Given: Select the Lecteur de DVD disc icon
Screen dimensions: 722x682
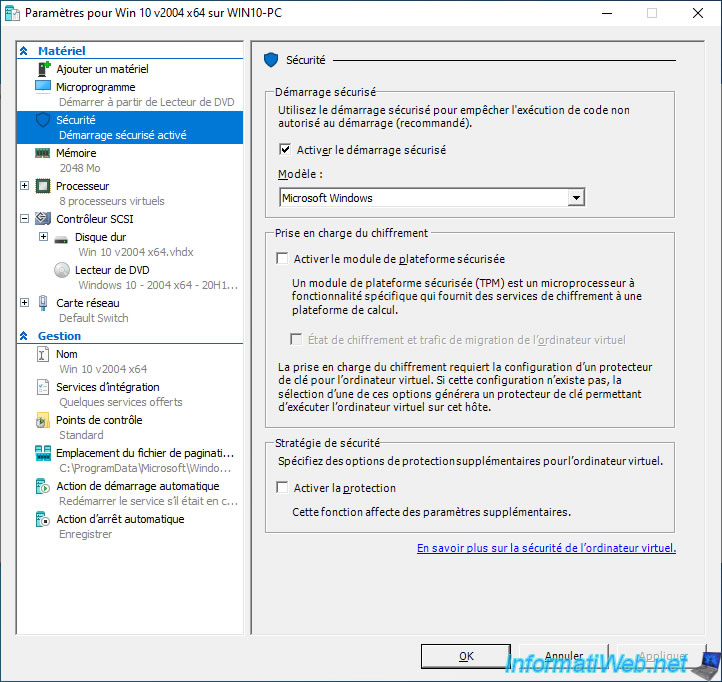Looking at the screenshot, I should [x=62, y=270].
